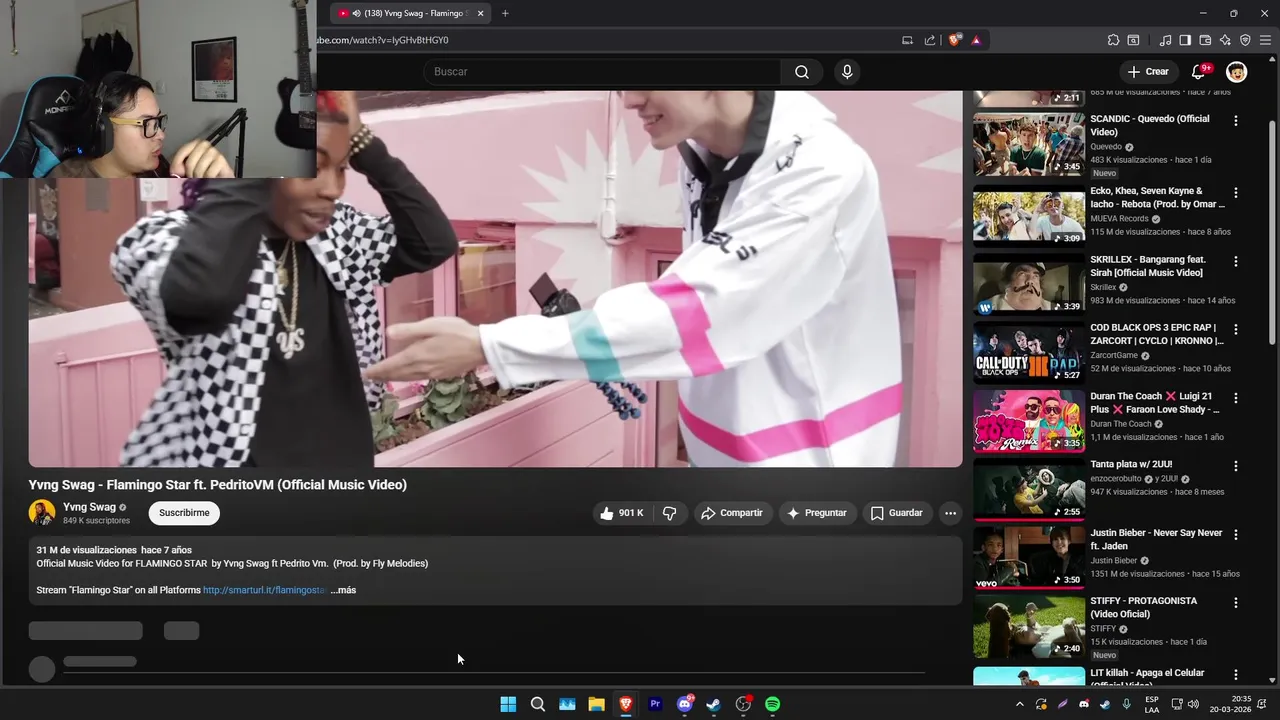The width and height of the screenshot is (1280, 720).
Task: Click the YouTube search magnifier button
Action: click(x=802, y=72)
